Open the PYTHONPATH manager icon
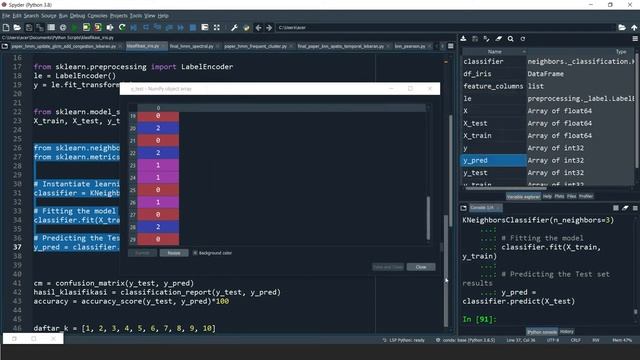This screenshot has width=640, height=360. coord(246,27)
